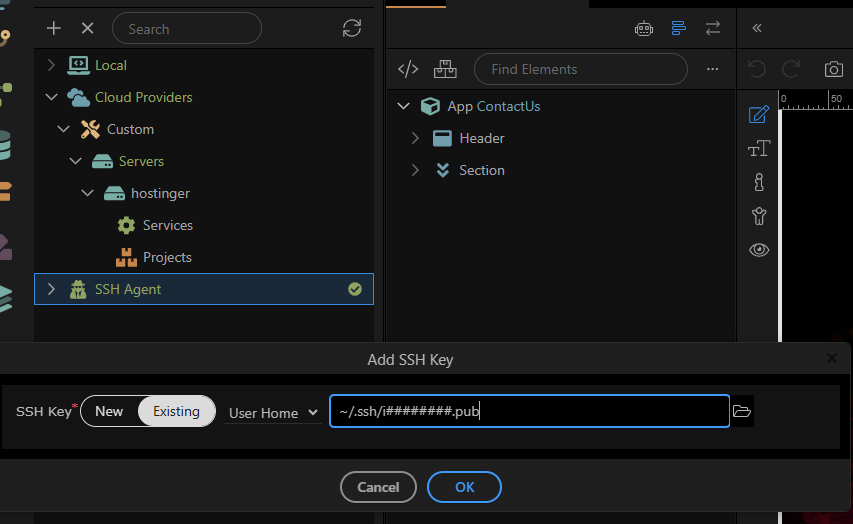This screenshot has width=853, height=524.
Task: Switch to code view icon
Action: (408, 69)
